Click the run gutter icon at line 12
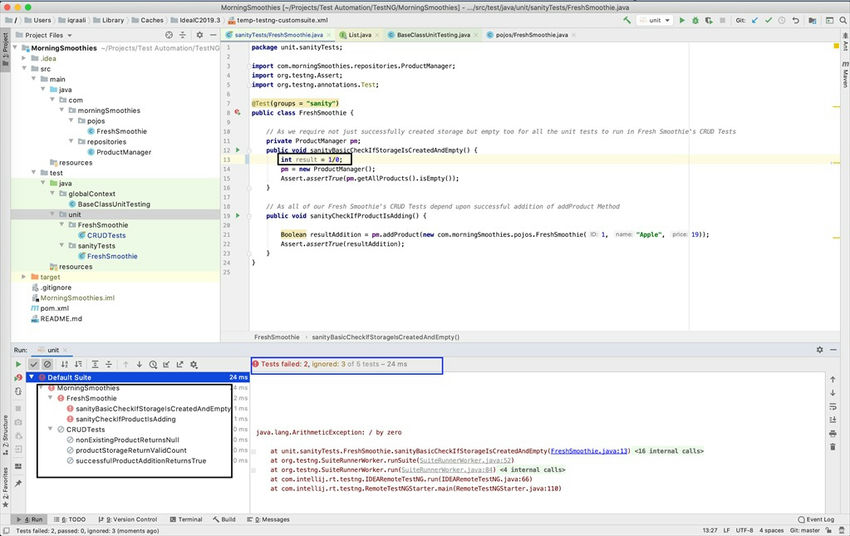This screenshot has width=850, height=536. click(x=235, y=149)
